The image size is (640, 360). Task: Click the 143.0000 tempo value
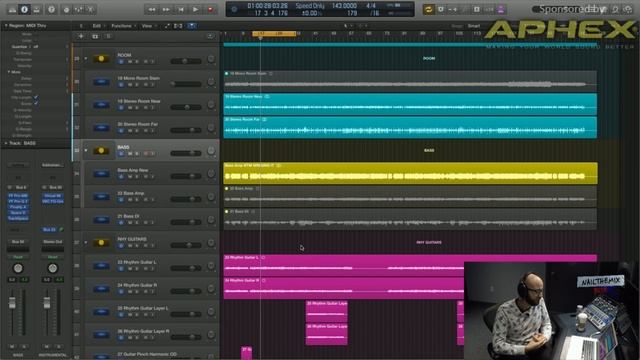point(344,6)
